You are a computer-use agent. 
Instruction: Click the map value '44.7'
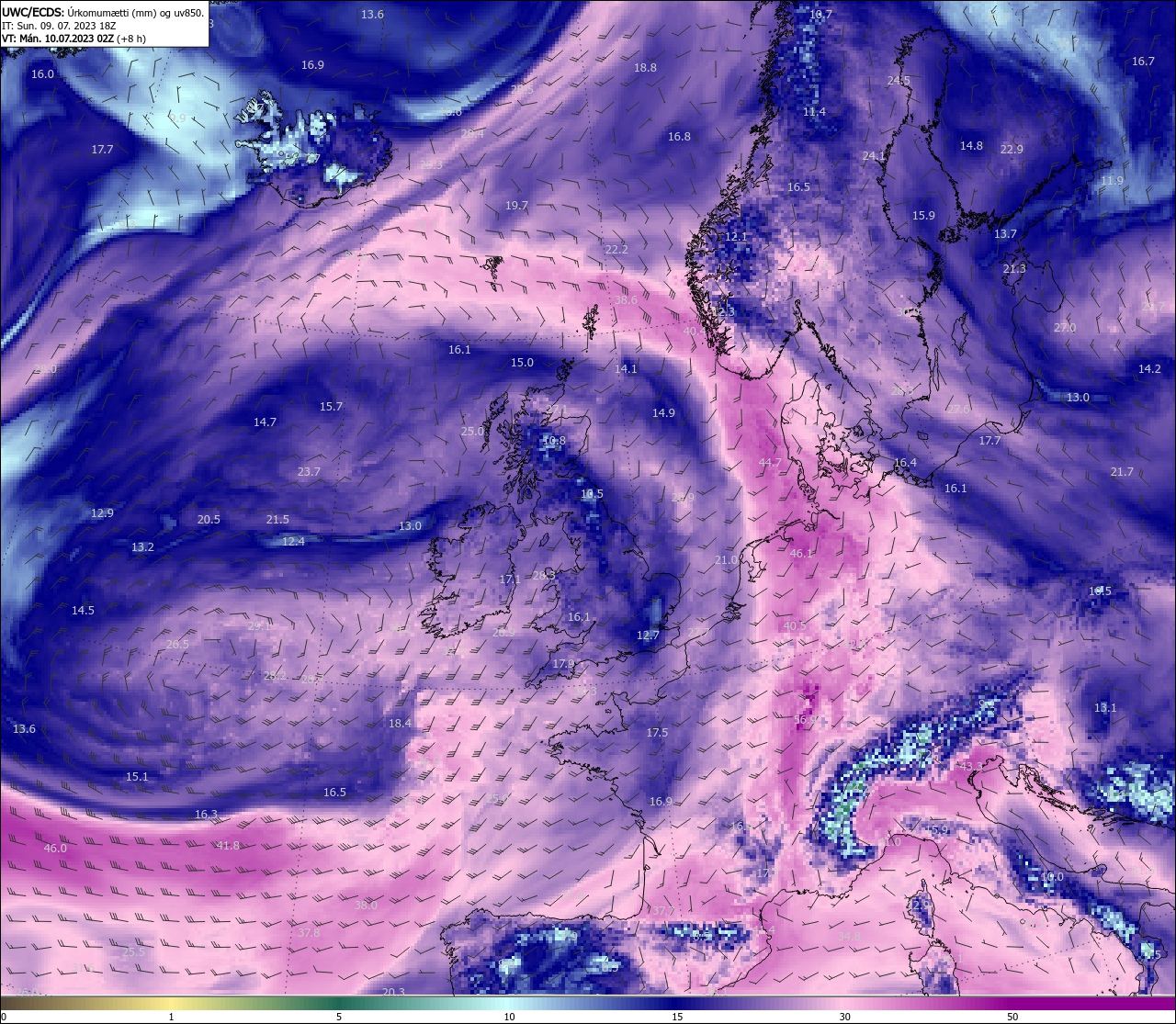[770, 462]
